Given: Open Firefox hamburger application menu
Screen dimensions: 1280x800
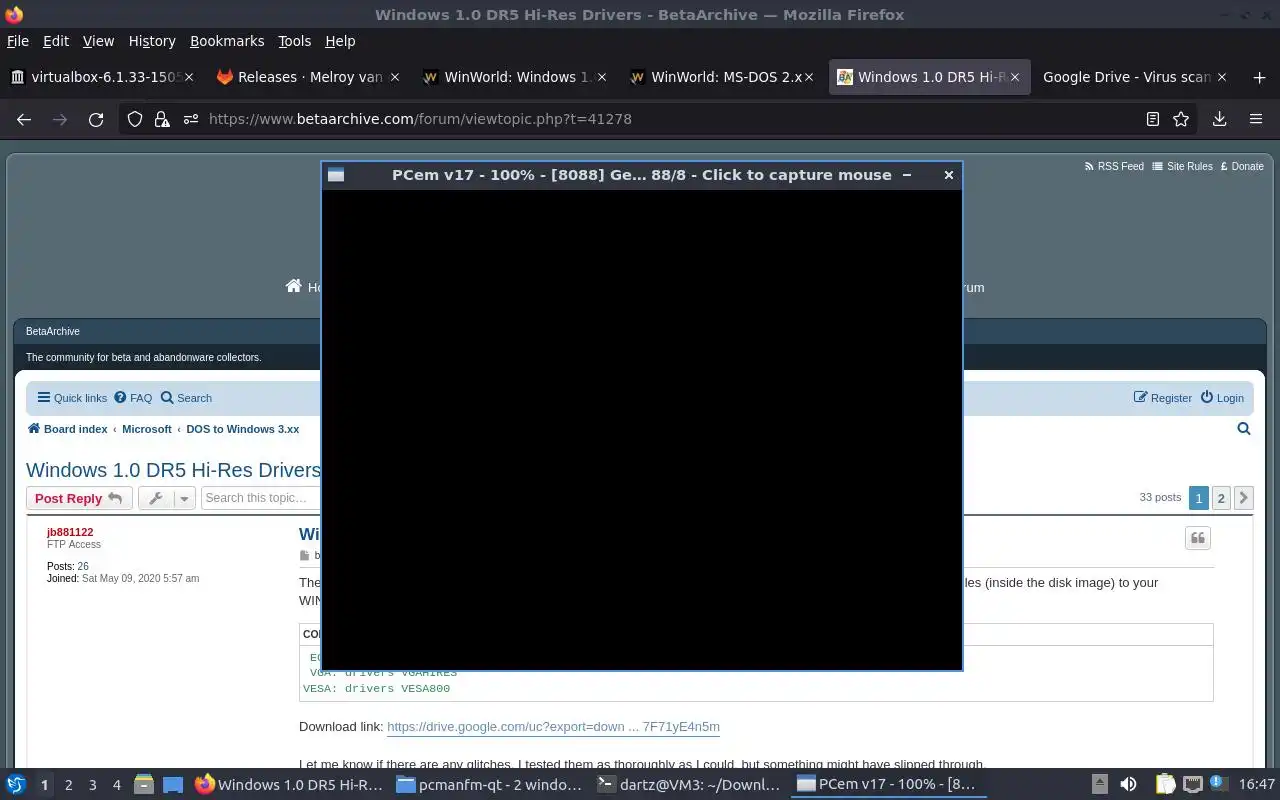Looking at the screenshot, I should pos(1256,119).
